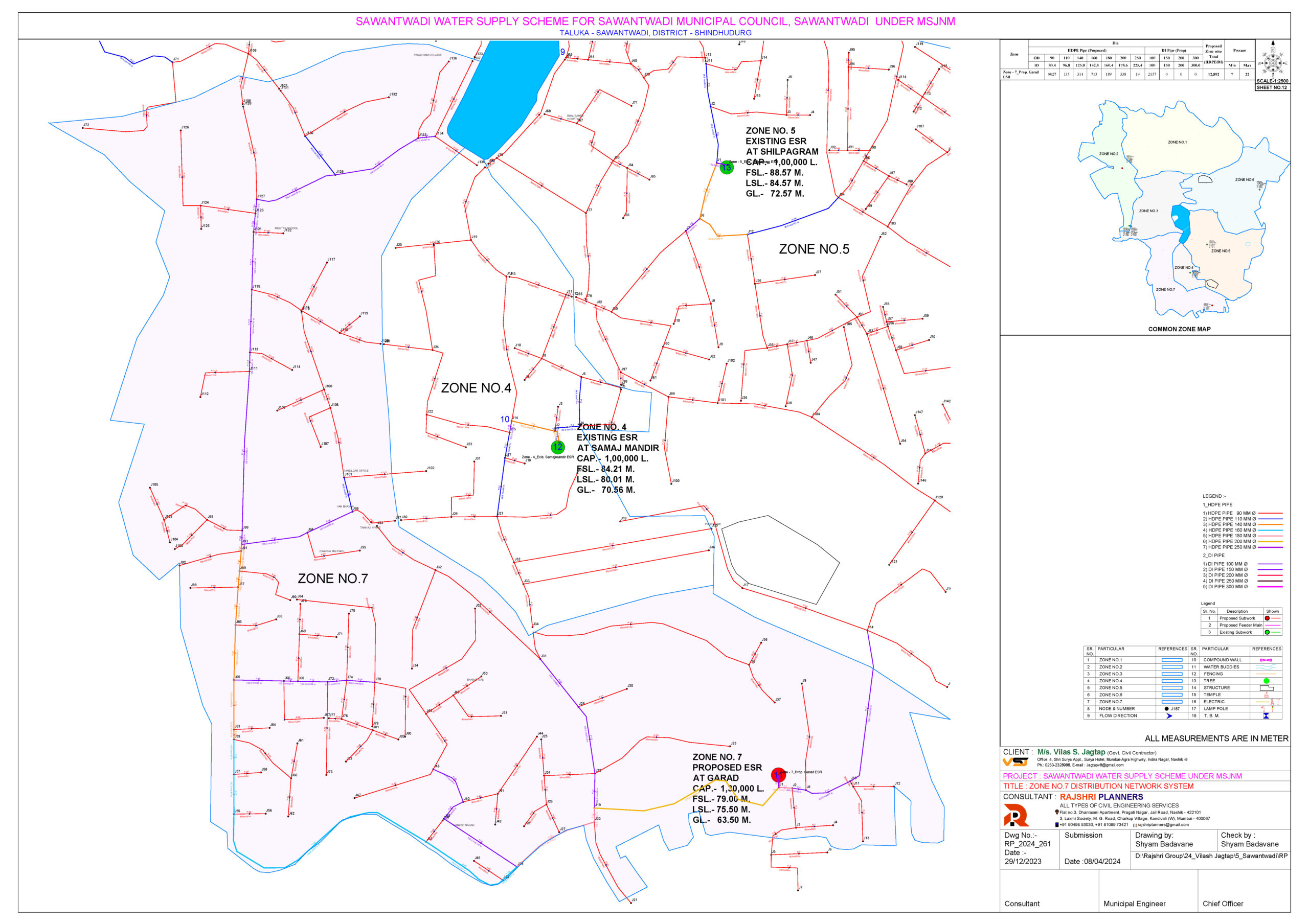Image resolution: width=1309 pixels, height=924 pixels.
Task: Click ZONE NO.1 in the common zone map
Action: click(x=1177, y=143)
